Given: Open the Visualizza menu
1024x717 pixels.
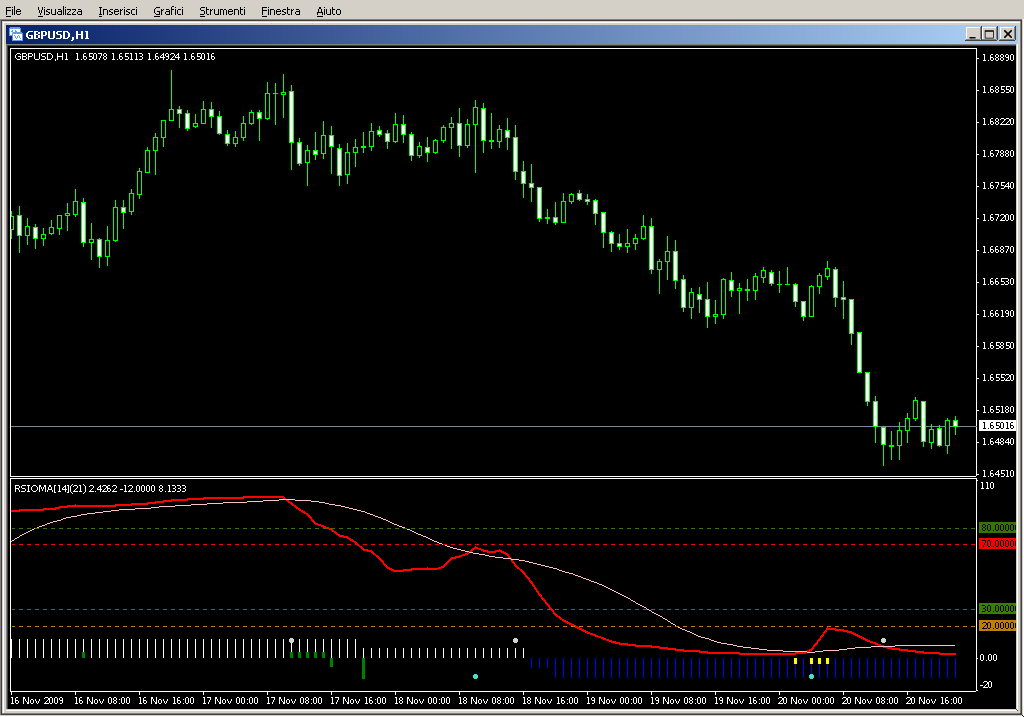Looking at the screenshot, I should (x=59, y=11).
